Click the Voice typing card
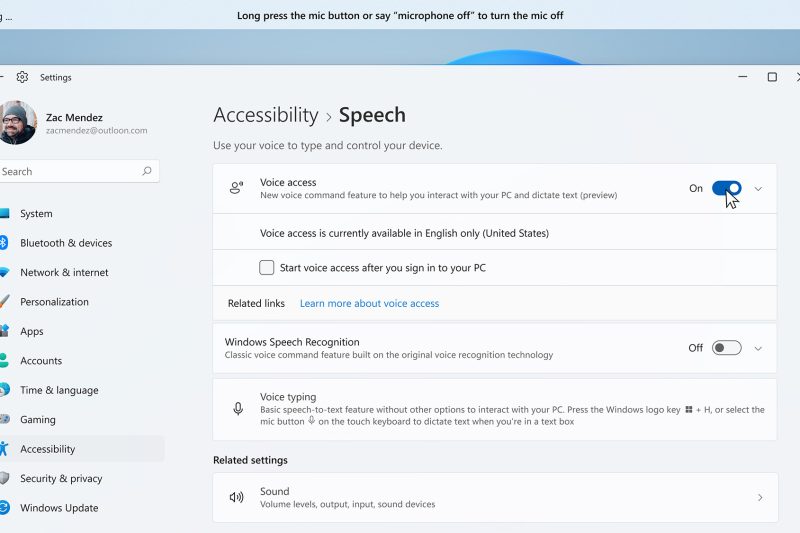Viewport: 800px width, 533px height. 495,409
